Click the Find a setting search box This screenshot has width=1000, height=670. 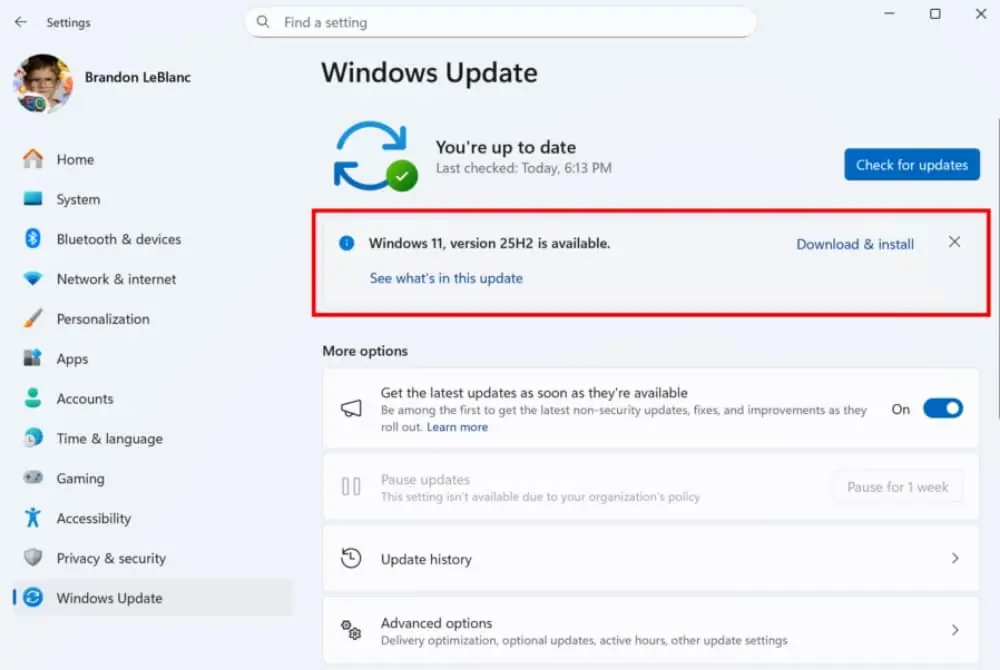click(x=501, y=22)
